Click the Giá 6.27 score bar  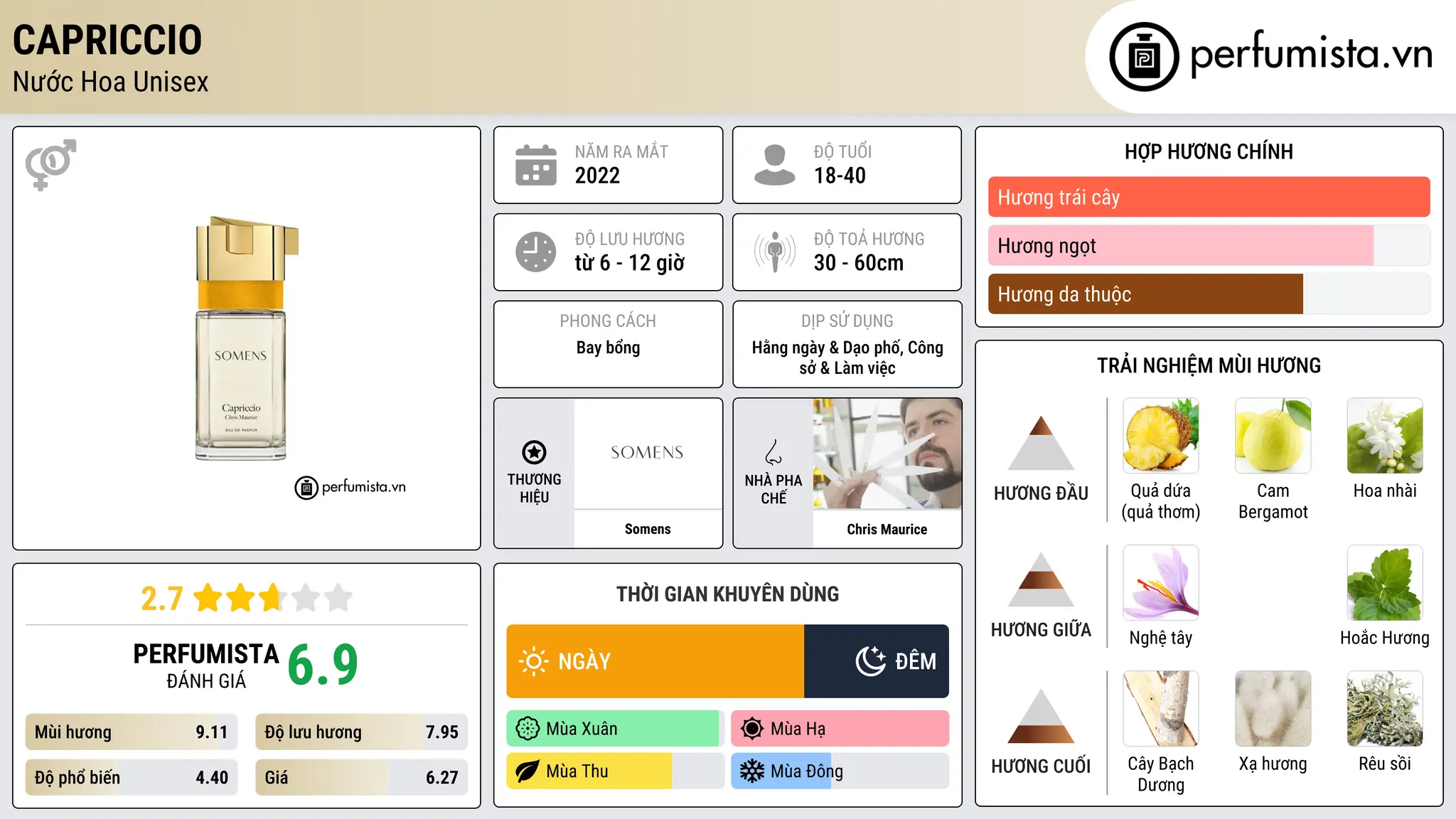(x=361, y=778)
